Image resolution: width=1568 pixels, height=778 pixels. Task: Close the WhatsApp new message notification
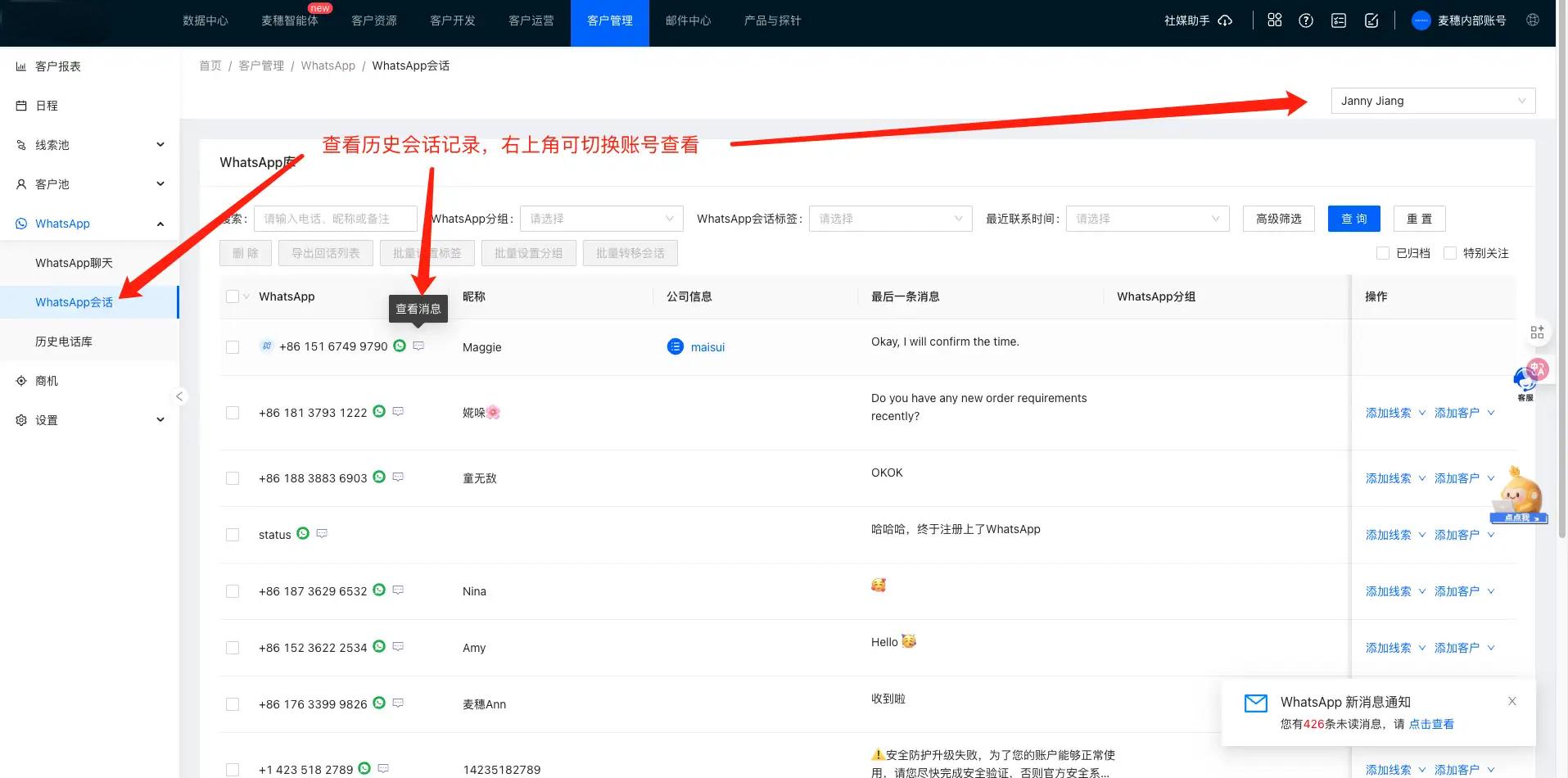[1512, 701]
